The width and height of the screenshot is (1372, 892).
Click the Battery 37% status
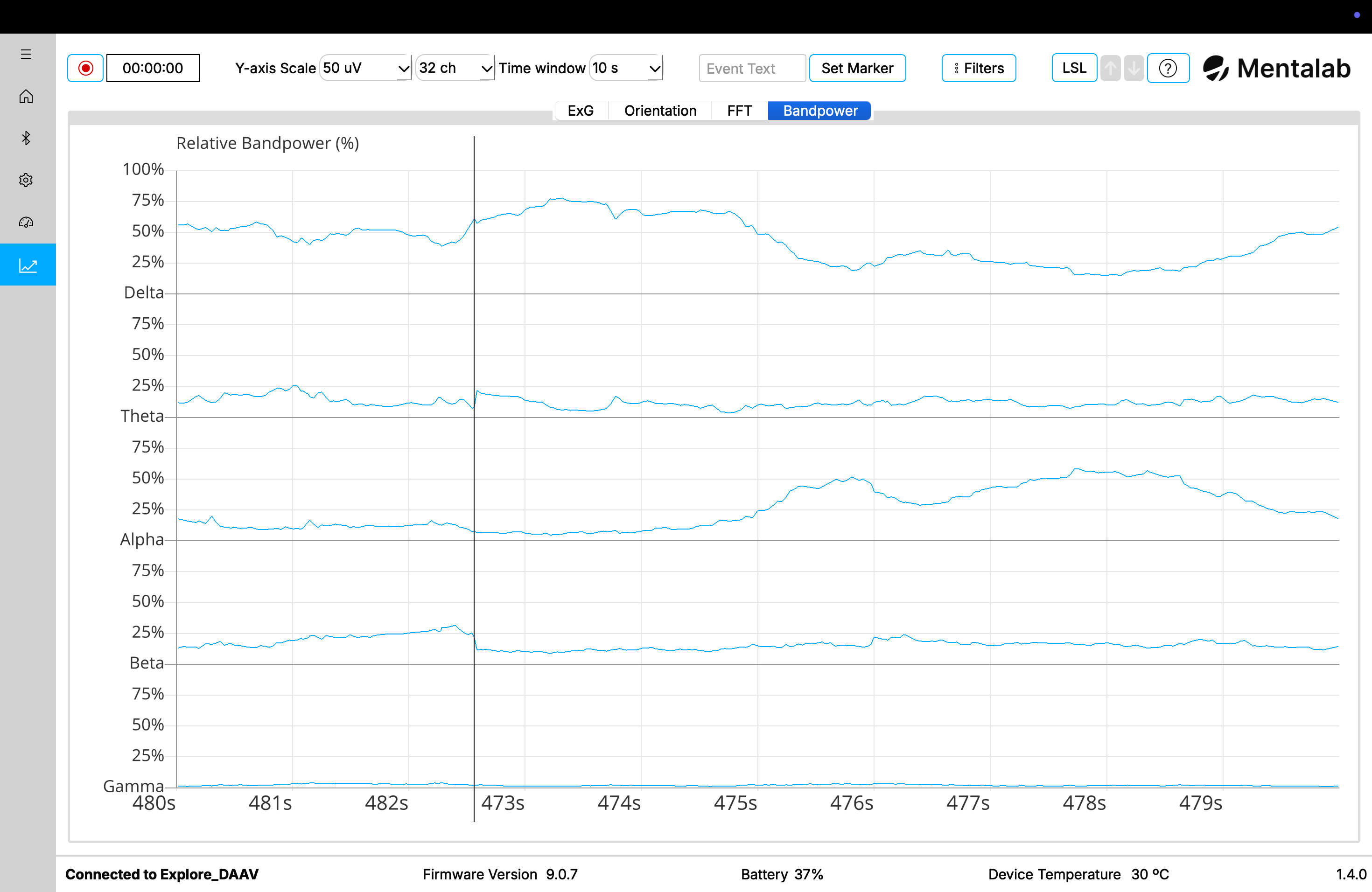click(782, 874)
